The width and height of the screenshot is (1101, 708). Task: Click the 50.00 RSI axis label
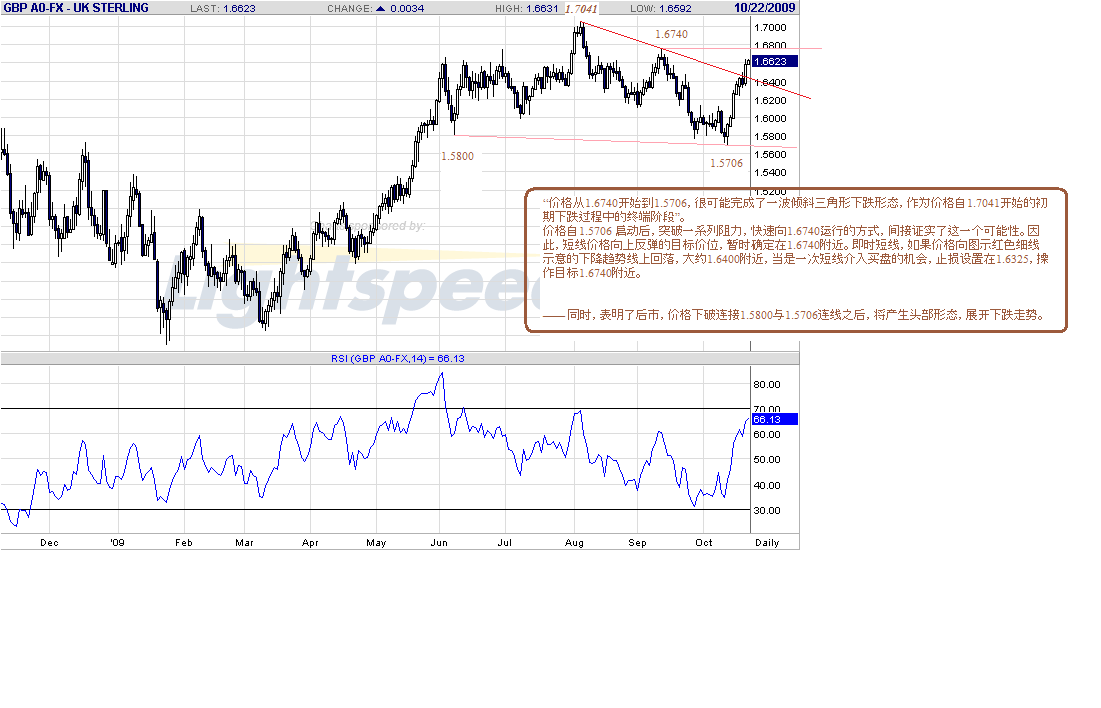[767, 459]
